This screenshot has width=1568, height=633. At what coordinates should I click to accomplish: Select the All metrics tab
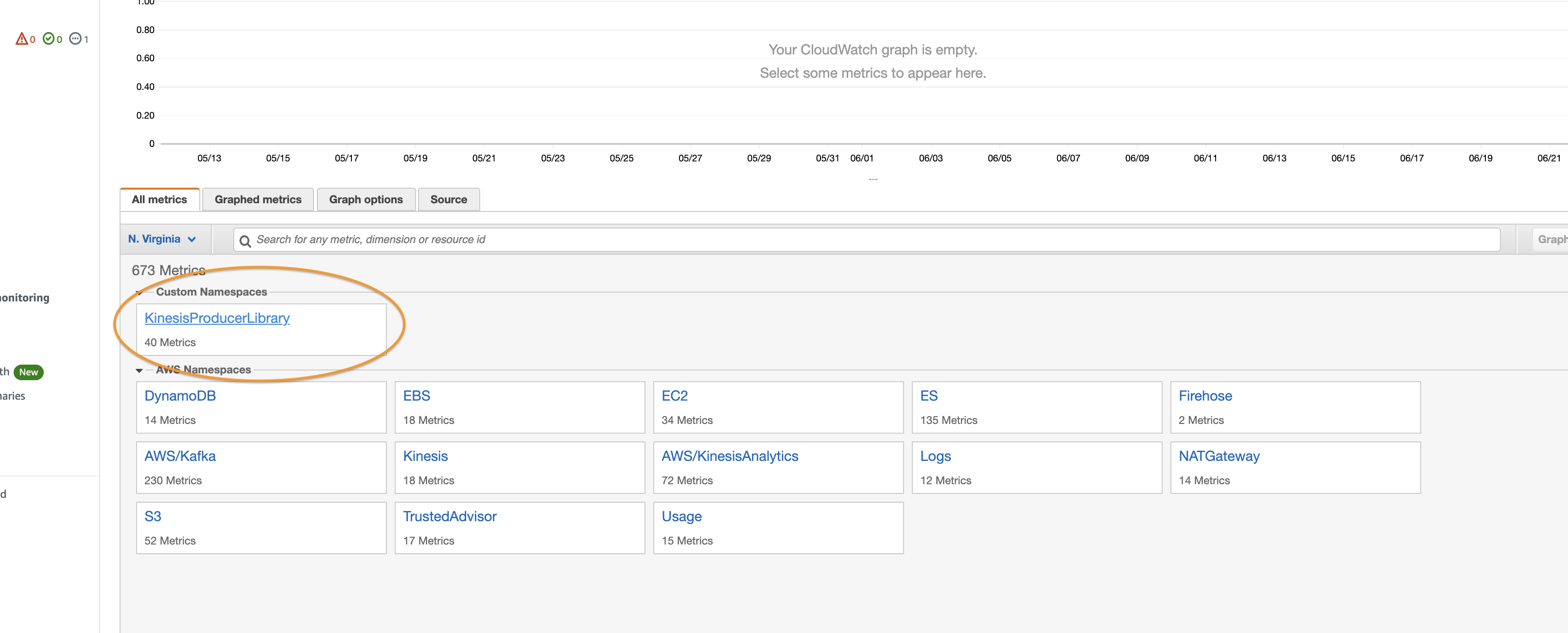pos(159,199)
